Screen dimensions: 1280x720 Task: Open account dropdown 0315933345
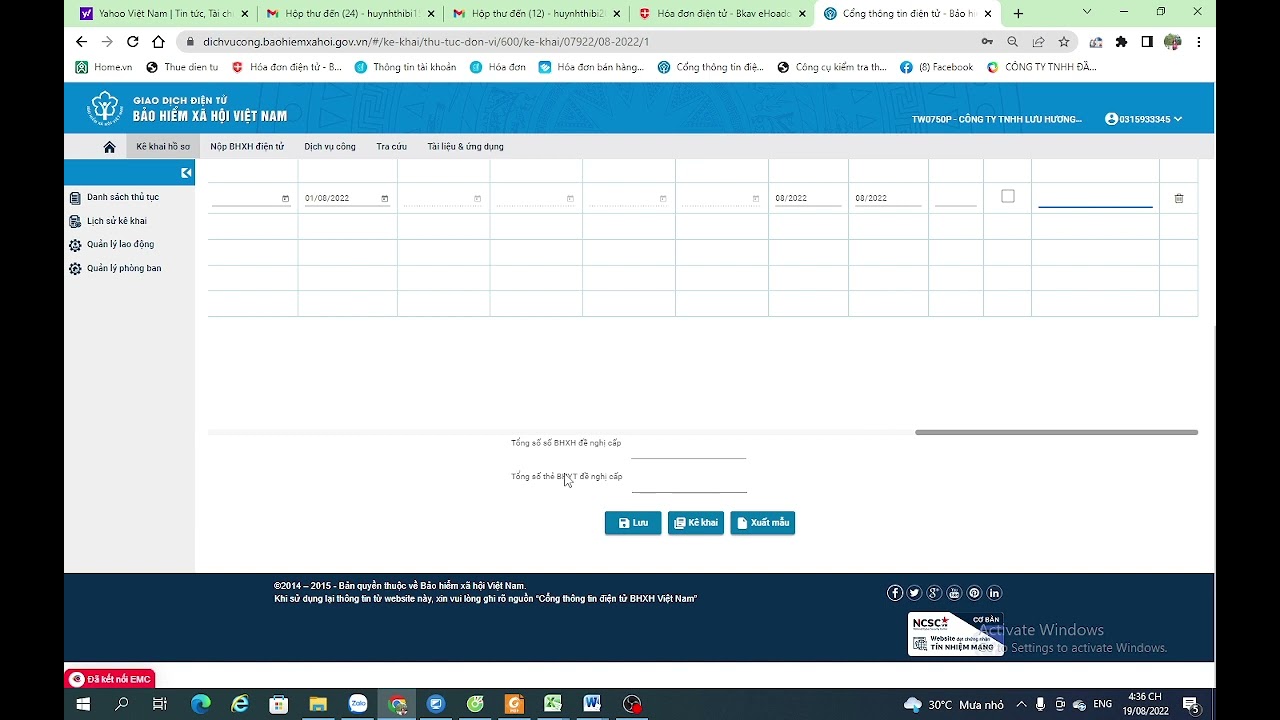[x=1144, y=119]
